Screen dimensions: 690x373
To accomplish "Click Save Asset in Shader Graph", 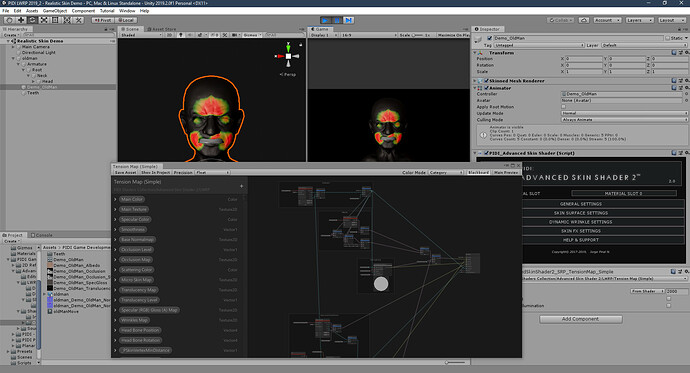I will click(x=125, y=172).
